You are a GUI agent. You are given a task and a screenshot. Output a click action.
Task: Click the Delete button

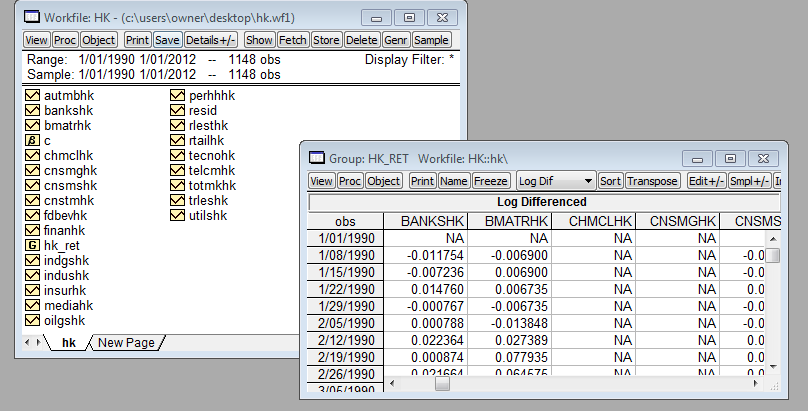[361, 40]
